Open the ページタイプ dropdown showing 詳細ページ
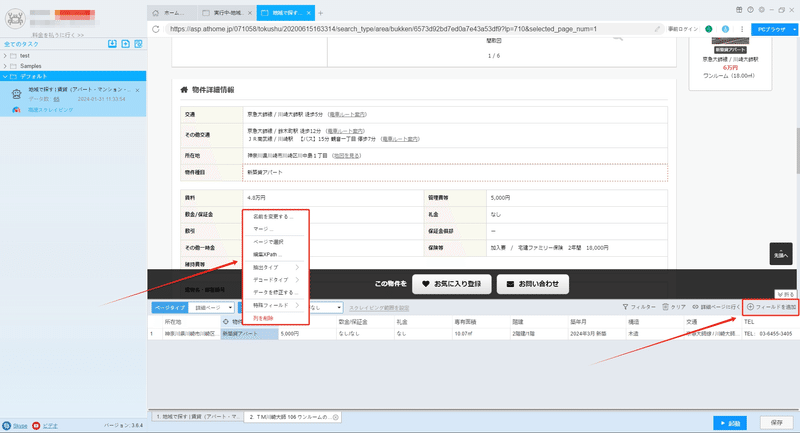 pyautogui.click(x=211, y=308)
